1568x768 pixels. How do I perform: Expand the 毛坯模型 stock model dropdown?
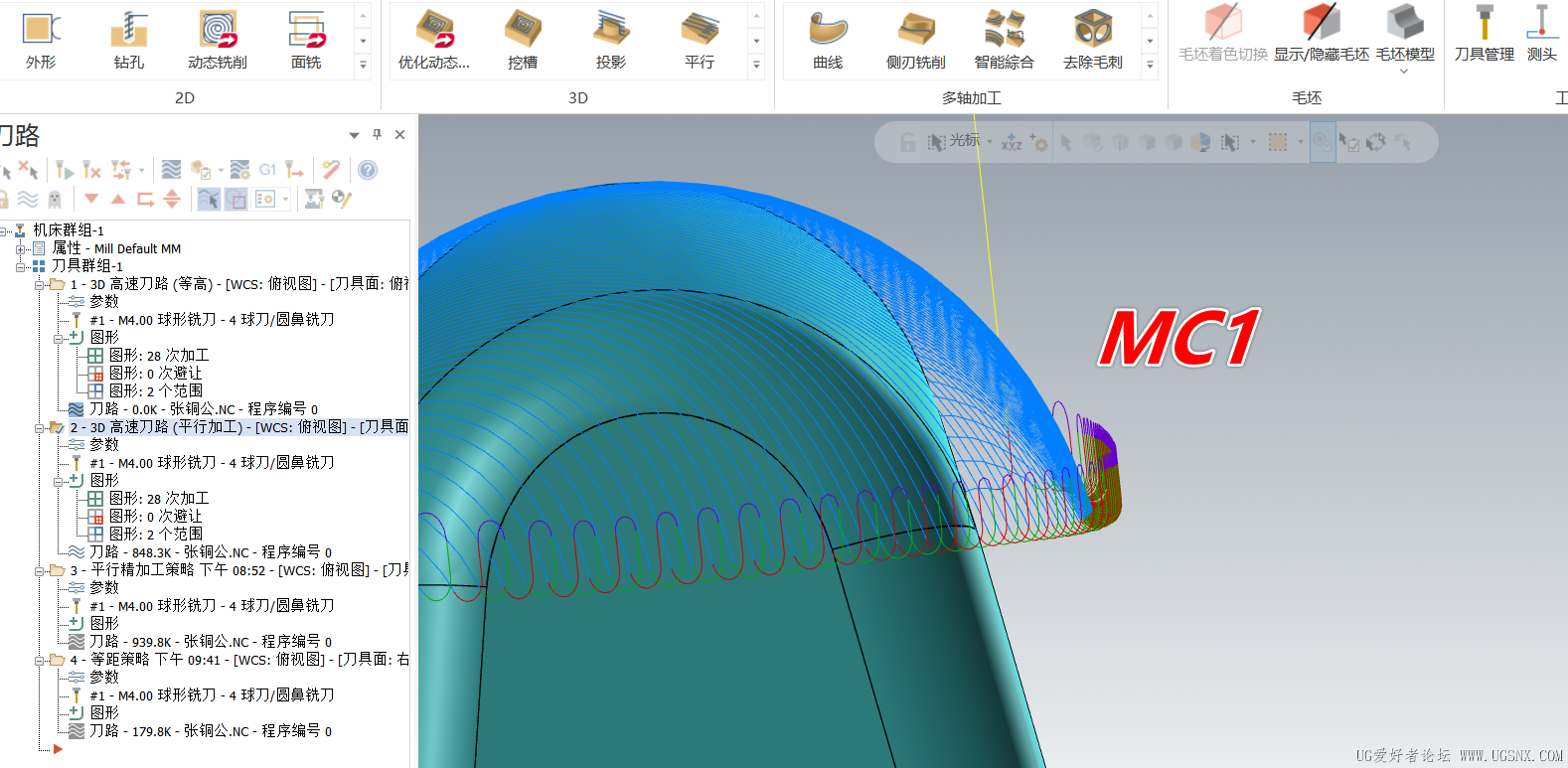[x=1404, y=72]
